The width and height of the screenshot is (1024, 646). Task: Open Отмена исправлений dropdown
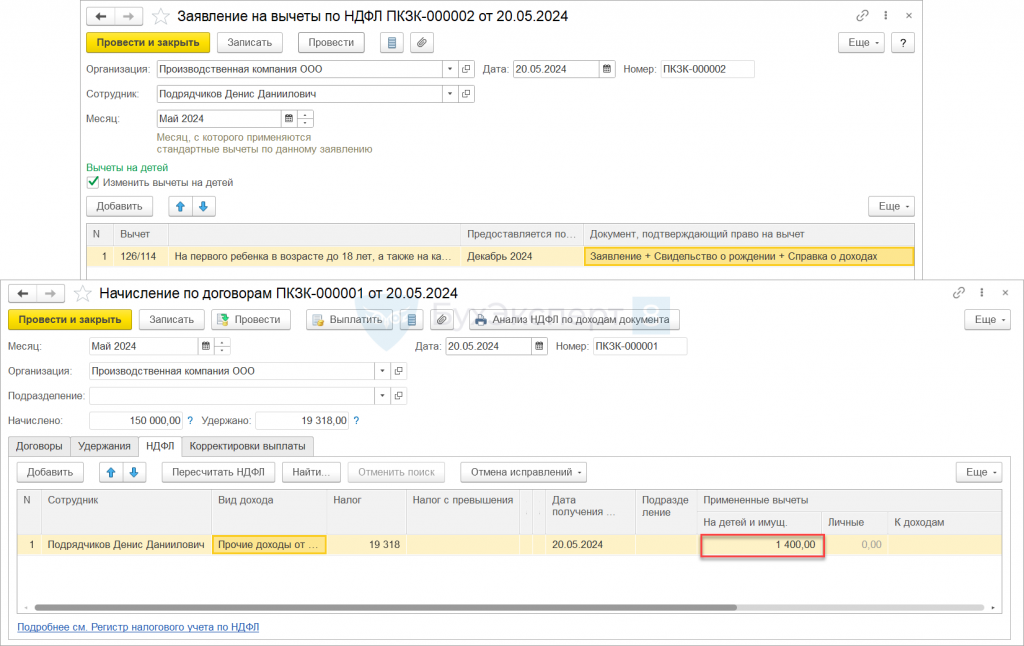(x=524, y=472)
